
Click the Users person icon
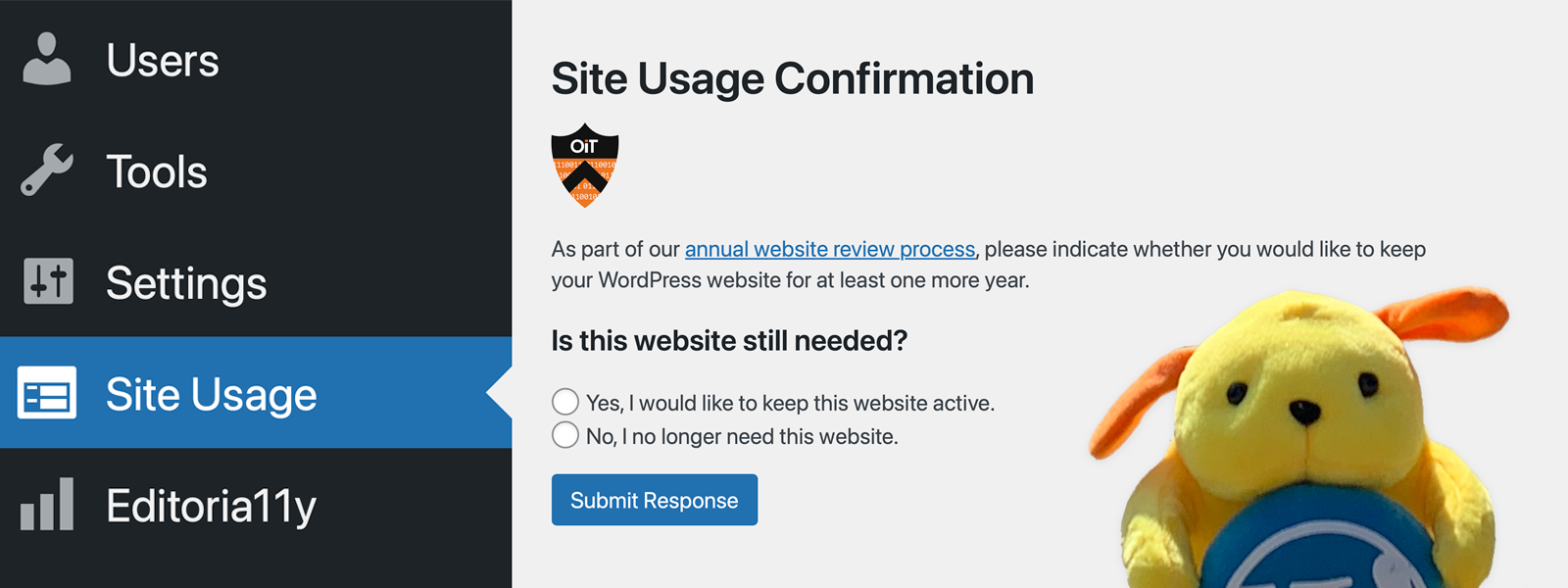(46, 59)
